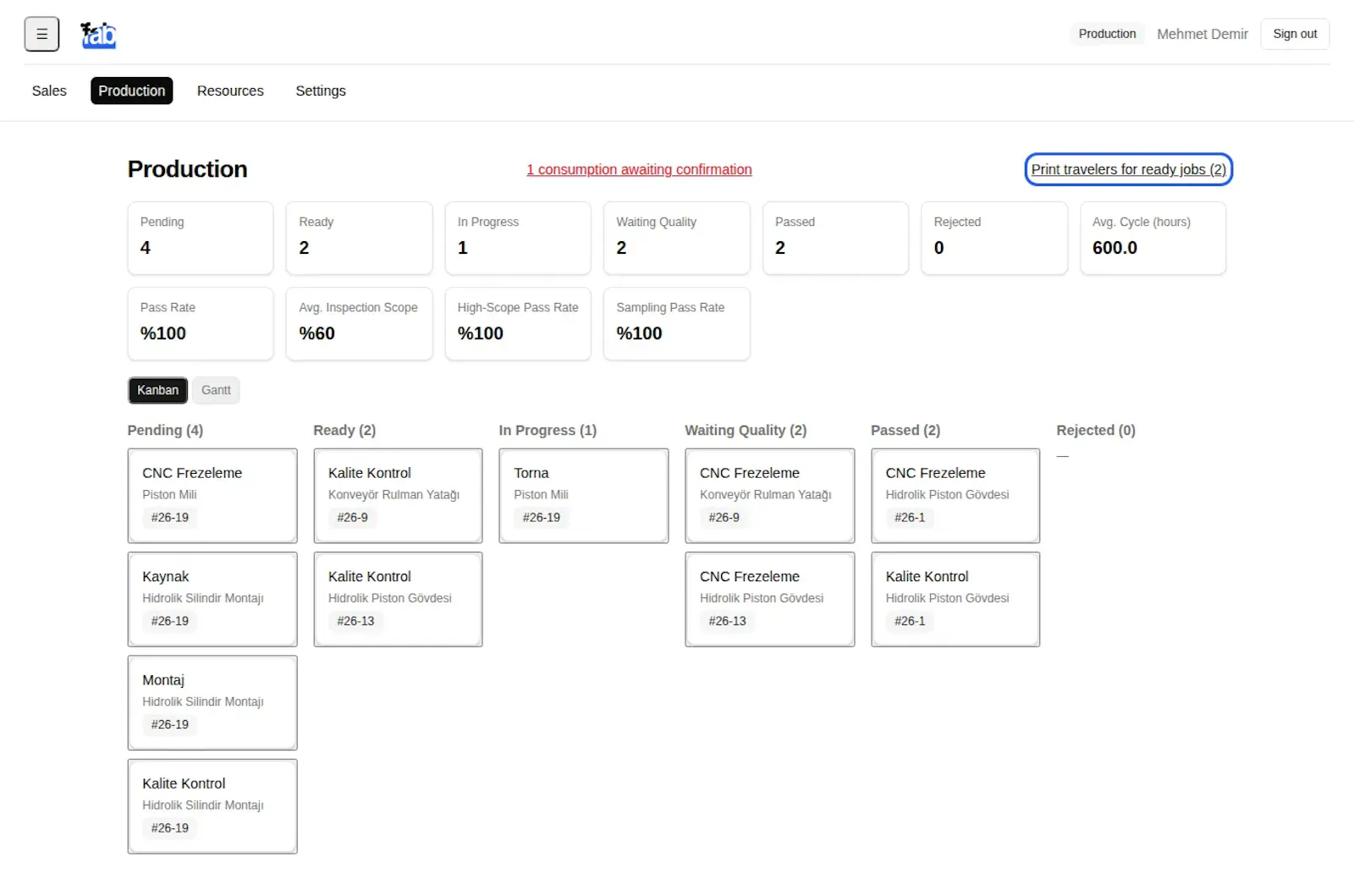The height and width of the screenshot is (896, 1354).
Task: Open Ready Kalite Kontrol Konveyör Rulman Yatağı card
Action: [398, 496]
